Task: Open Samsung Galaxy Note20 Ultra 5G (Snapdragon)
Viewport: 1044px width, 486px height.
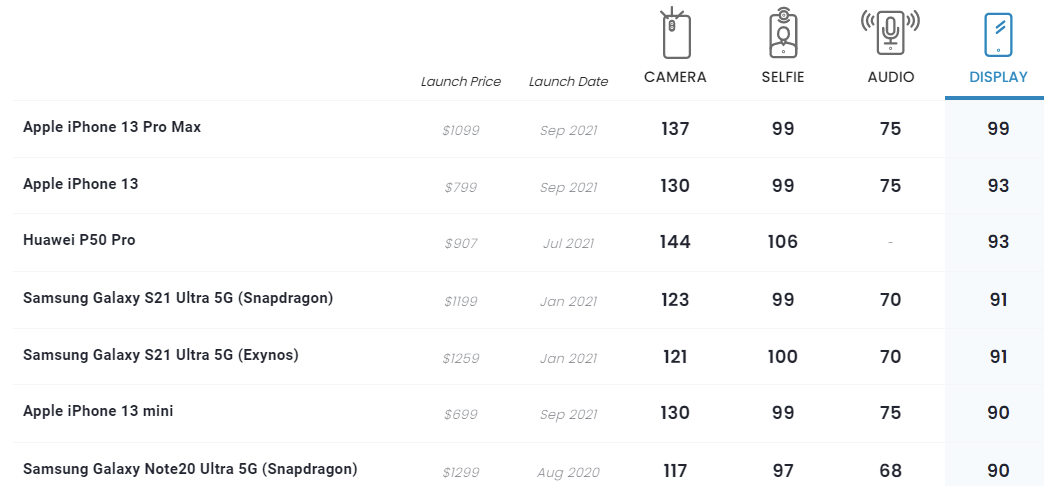Action: (190, 469)
